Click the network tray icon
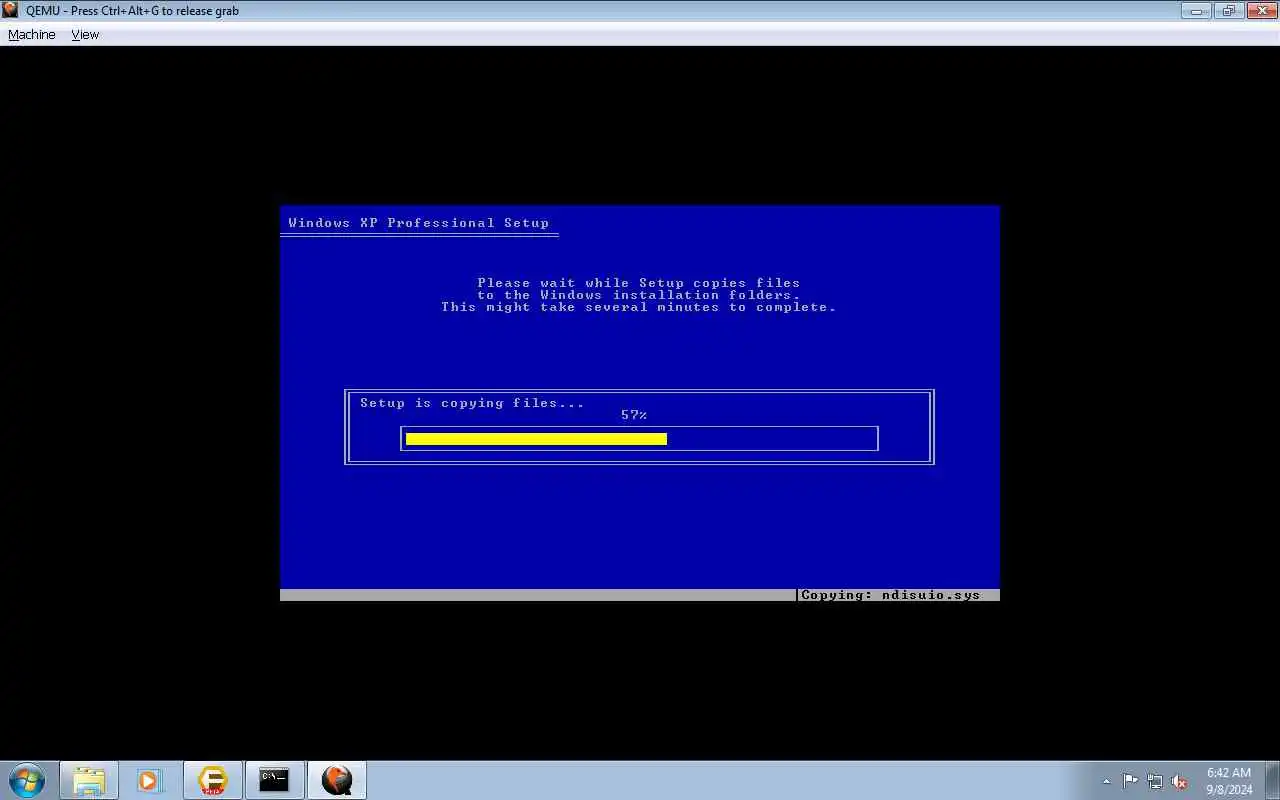 [1155, 782]
